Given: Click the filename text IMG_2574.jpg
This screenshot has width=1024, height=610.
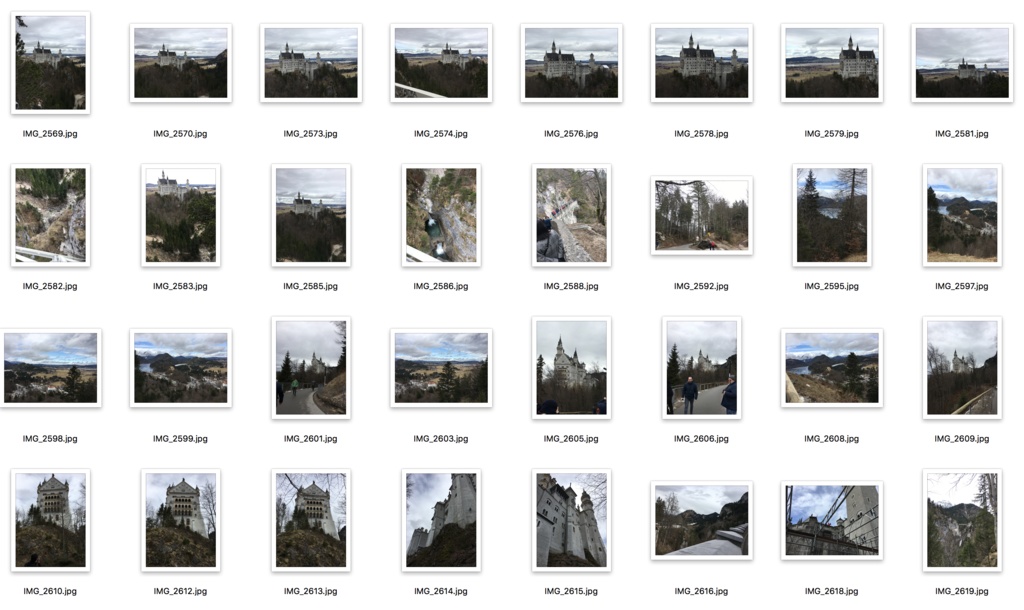Looking at the screenshot, I should pos(441,133).
